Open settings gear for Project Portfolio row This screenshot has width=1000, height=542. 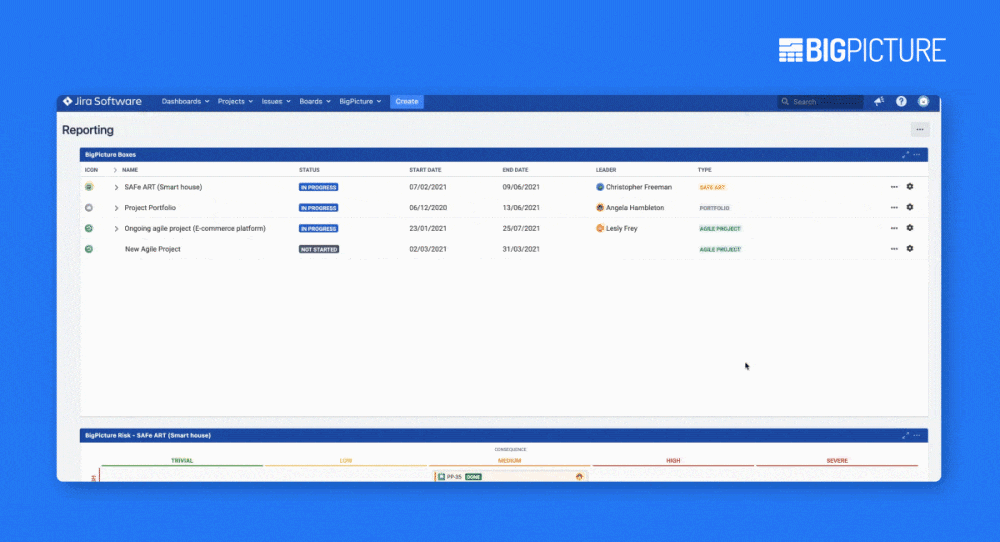coord(910,207)
